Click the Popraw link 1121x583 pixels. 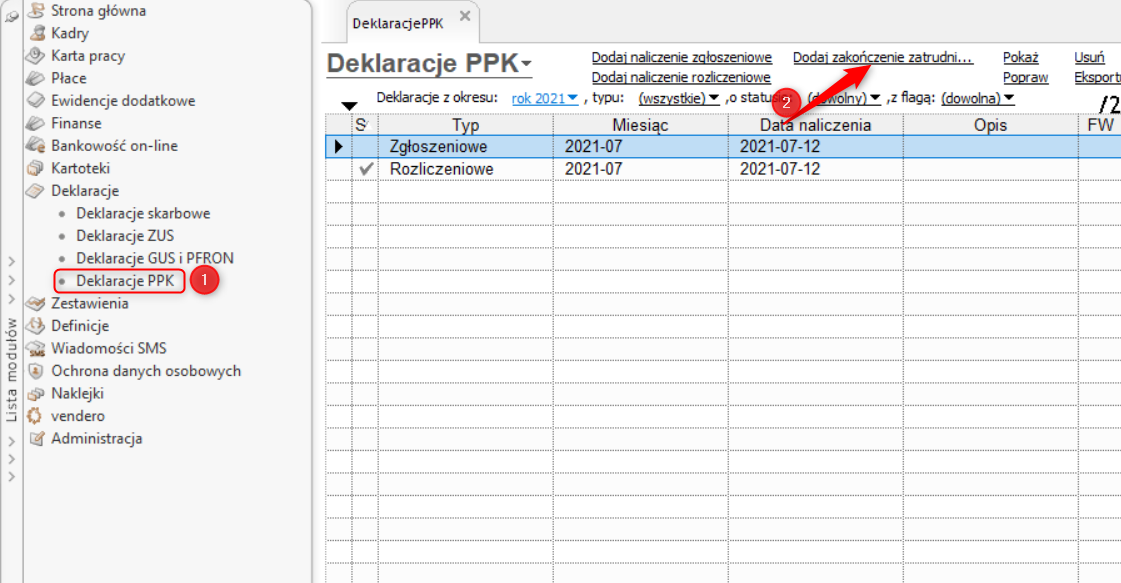1025,77
